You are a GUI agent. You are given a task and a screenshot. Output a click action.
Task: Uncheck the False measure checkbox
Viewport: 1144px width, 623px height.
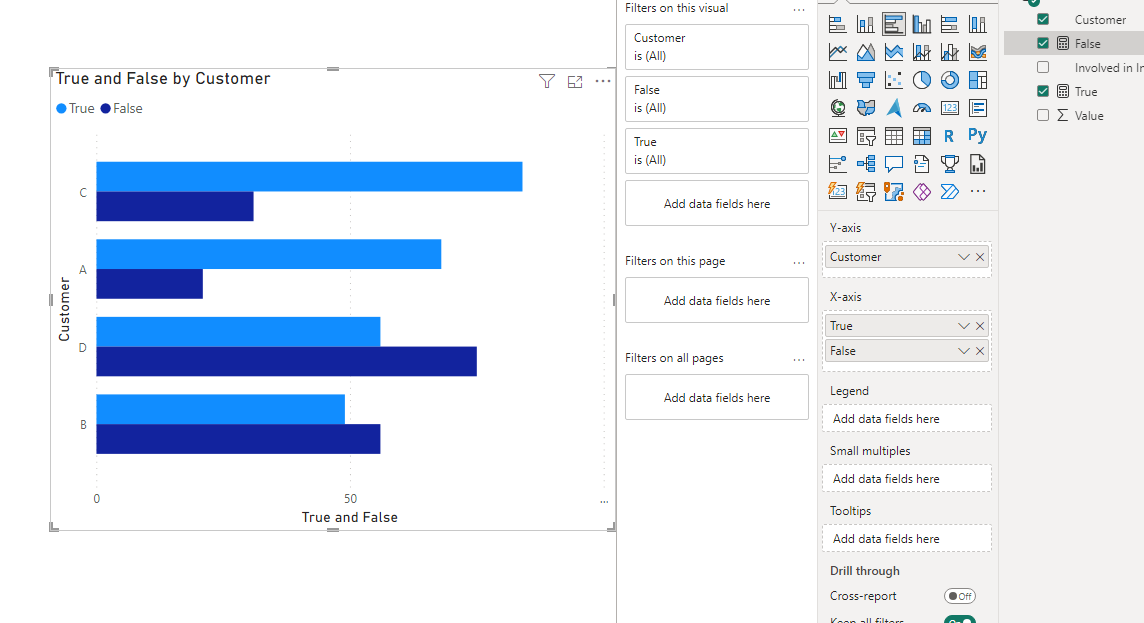click(x=1043, y=43)
